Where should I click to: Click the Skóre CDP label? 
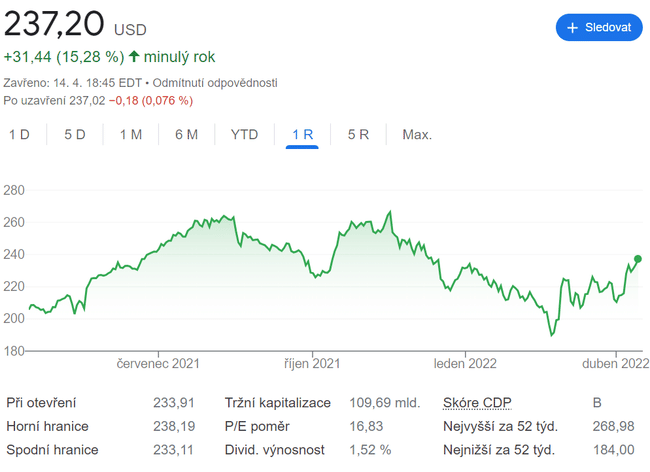(x=477, y=403)
